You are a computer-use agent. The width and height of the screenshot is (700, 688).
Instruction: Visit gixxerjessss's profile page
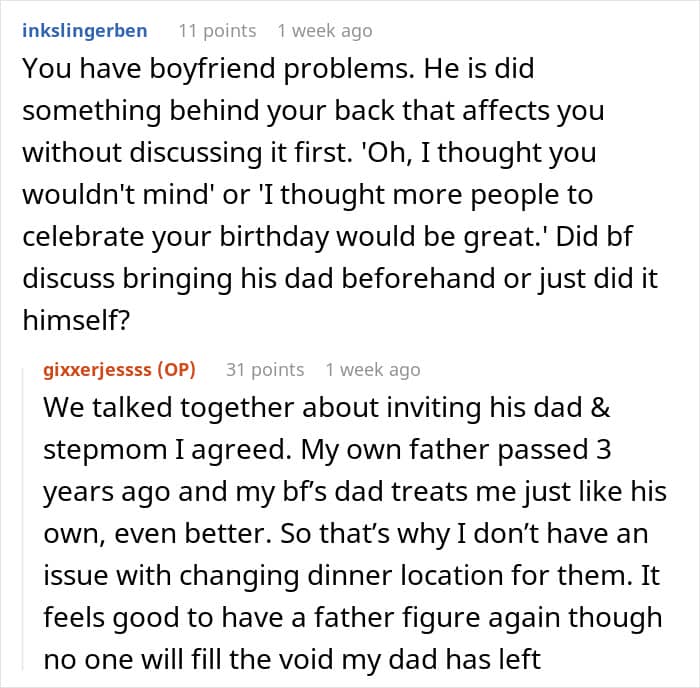[99, 370]
